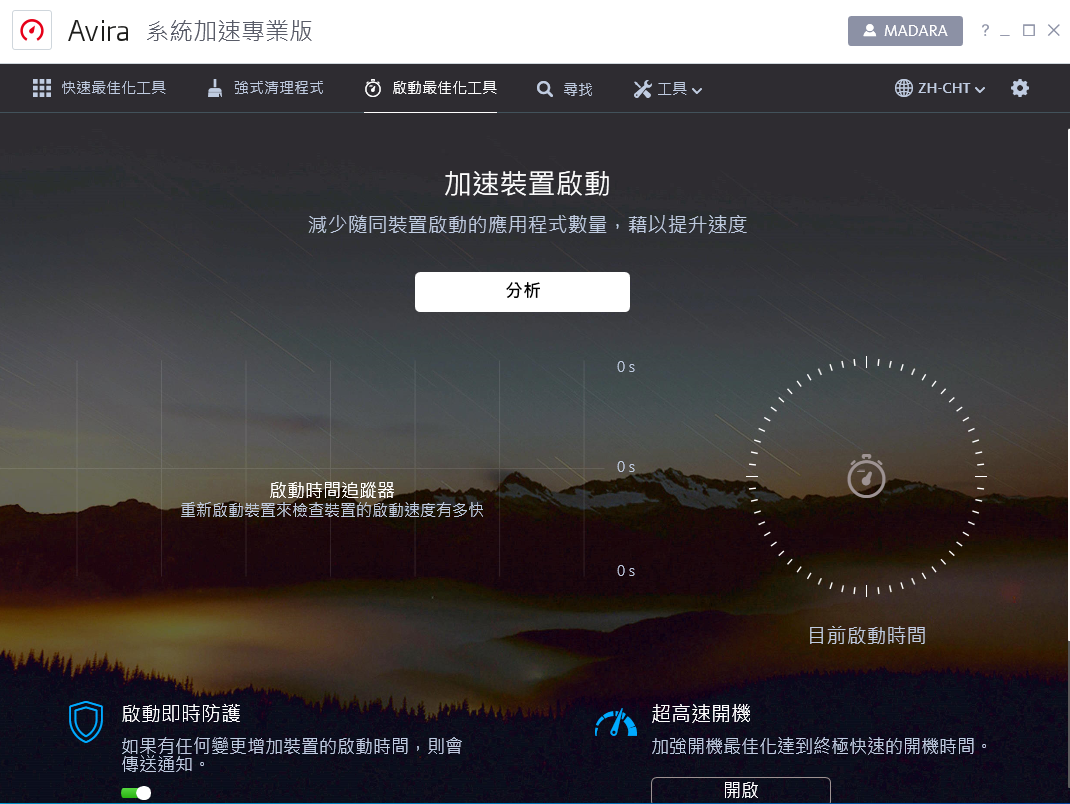Viewport: 1070px width, 804px height.
Task: Click the 開啟 button for 超高速開機
Action: 740,790
